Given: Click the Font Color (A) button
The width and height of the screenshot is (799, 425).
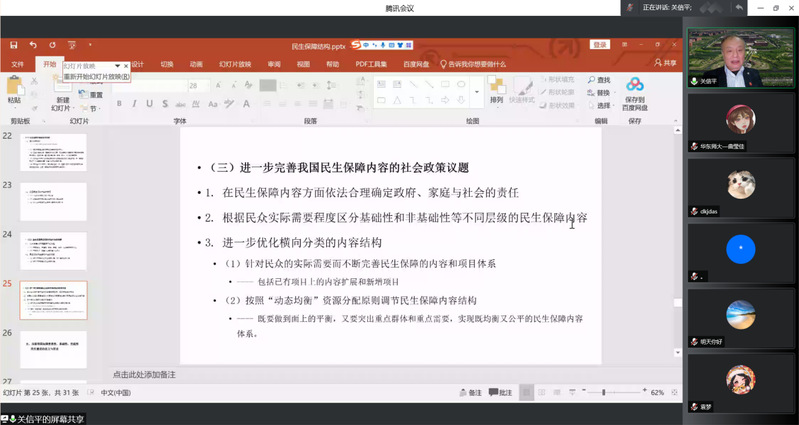Looking at the screenshot, I should point(246,103).
